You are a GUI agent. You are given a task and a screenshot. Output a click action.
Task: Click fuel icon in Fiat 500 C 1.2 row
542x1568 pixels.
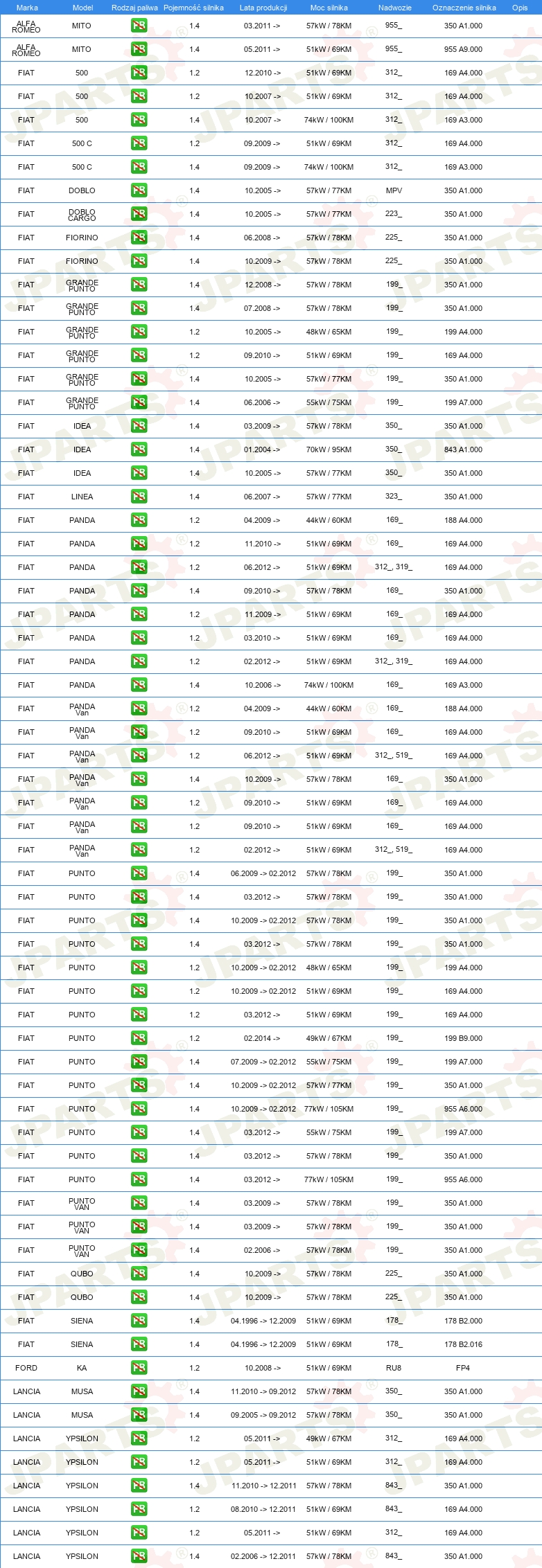pos(139,143)
